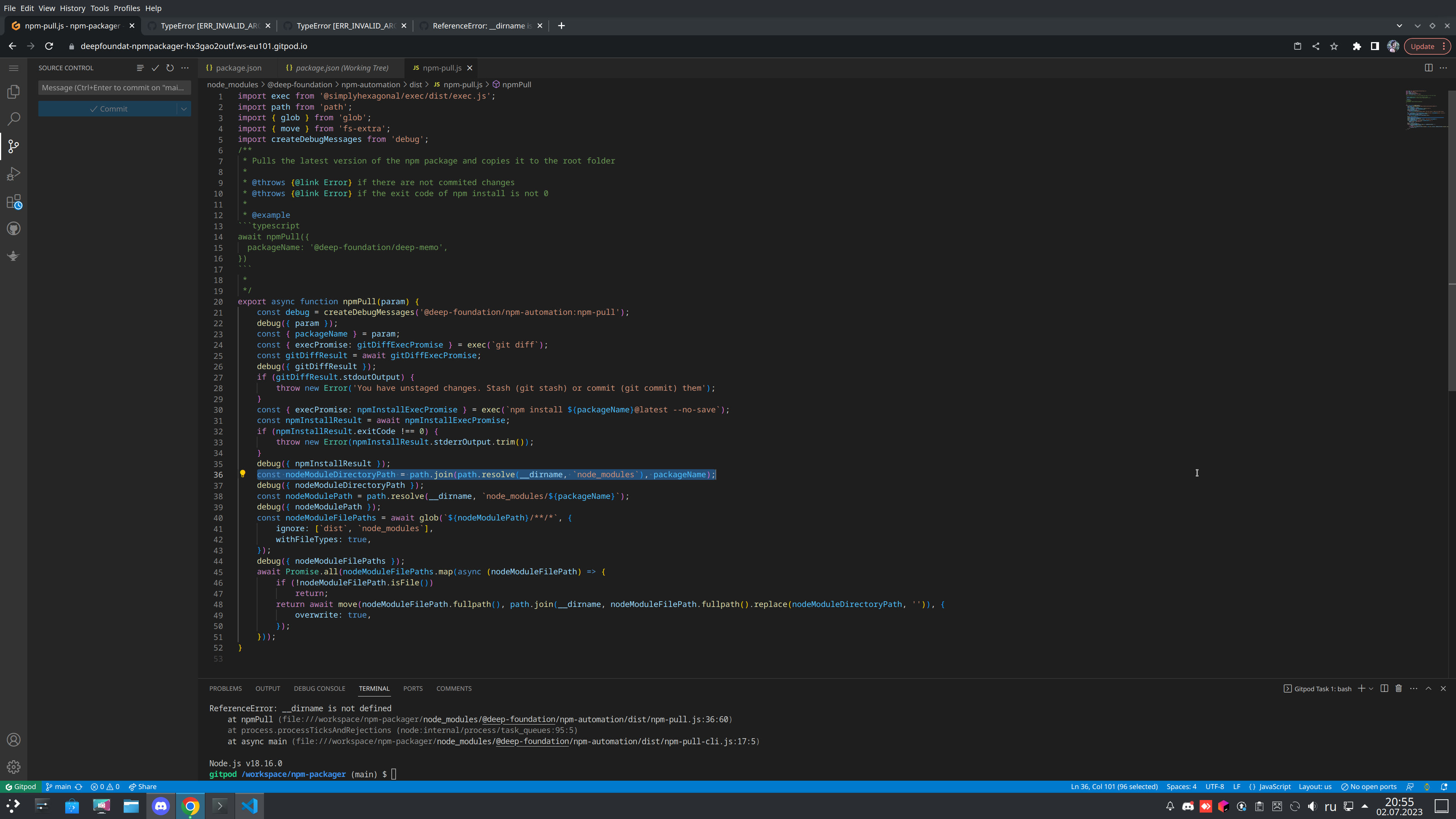The width and height of the screenshot is (1456, 819).
Task: Focus the commit message input box
Action: pyautogui.click(x=115, y=88)
